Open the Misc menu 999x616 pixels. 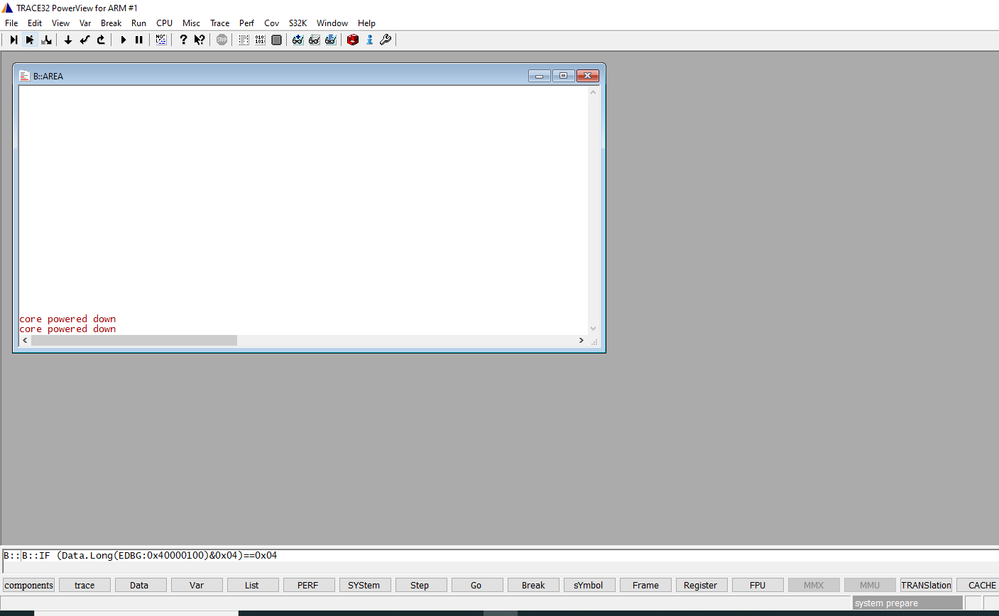[191, 23]
